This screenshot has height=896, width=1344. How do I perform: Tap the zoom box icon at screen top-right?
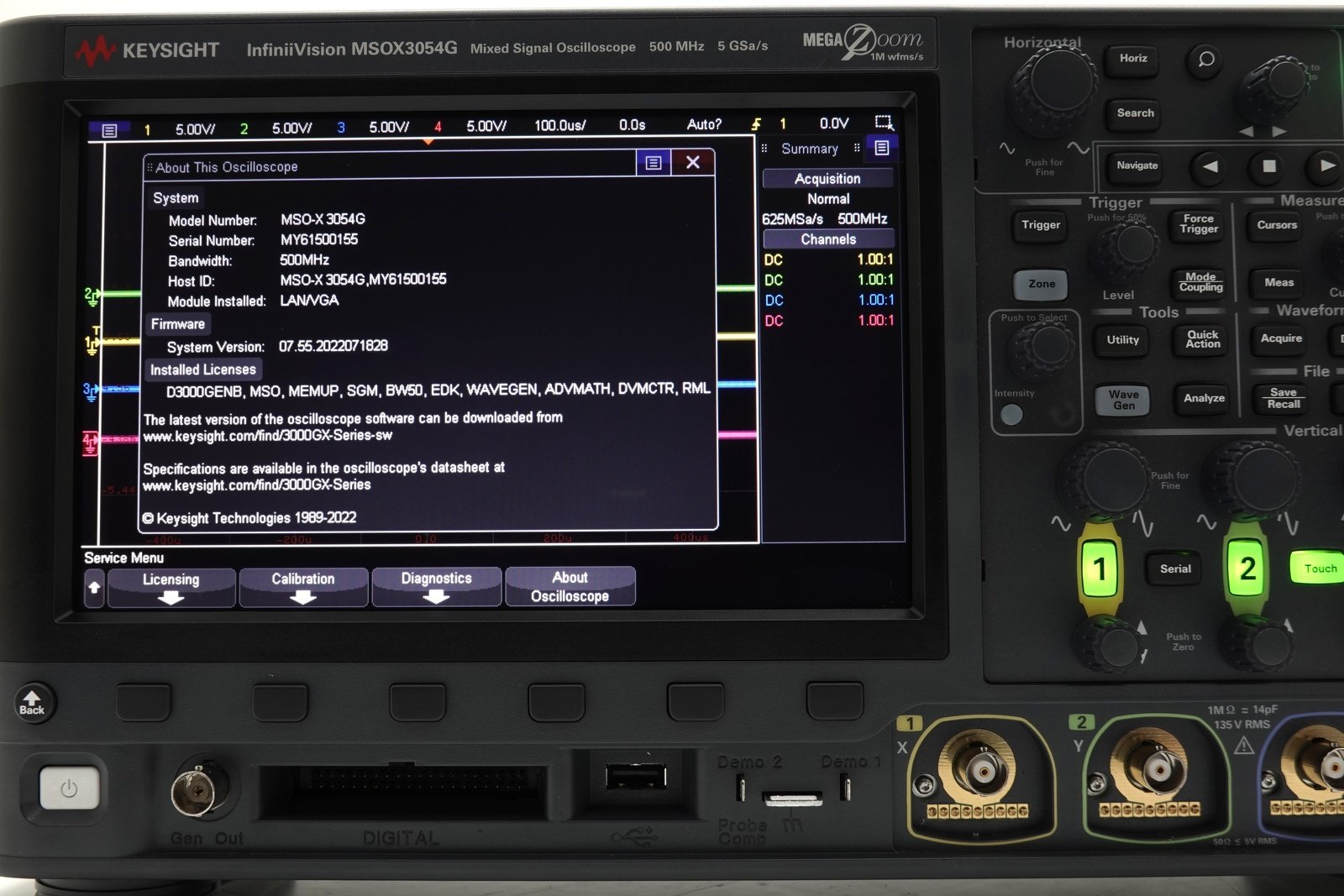[884, 123]
